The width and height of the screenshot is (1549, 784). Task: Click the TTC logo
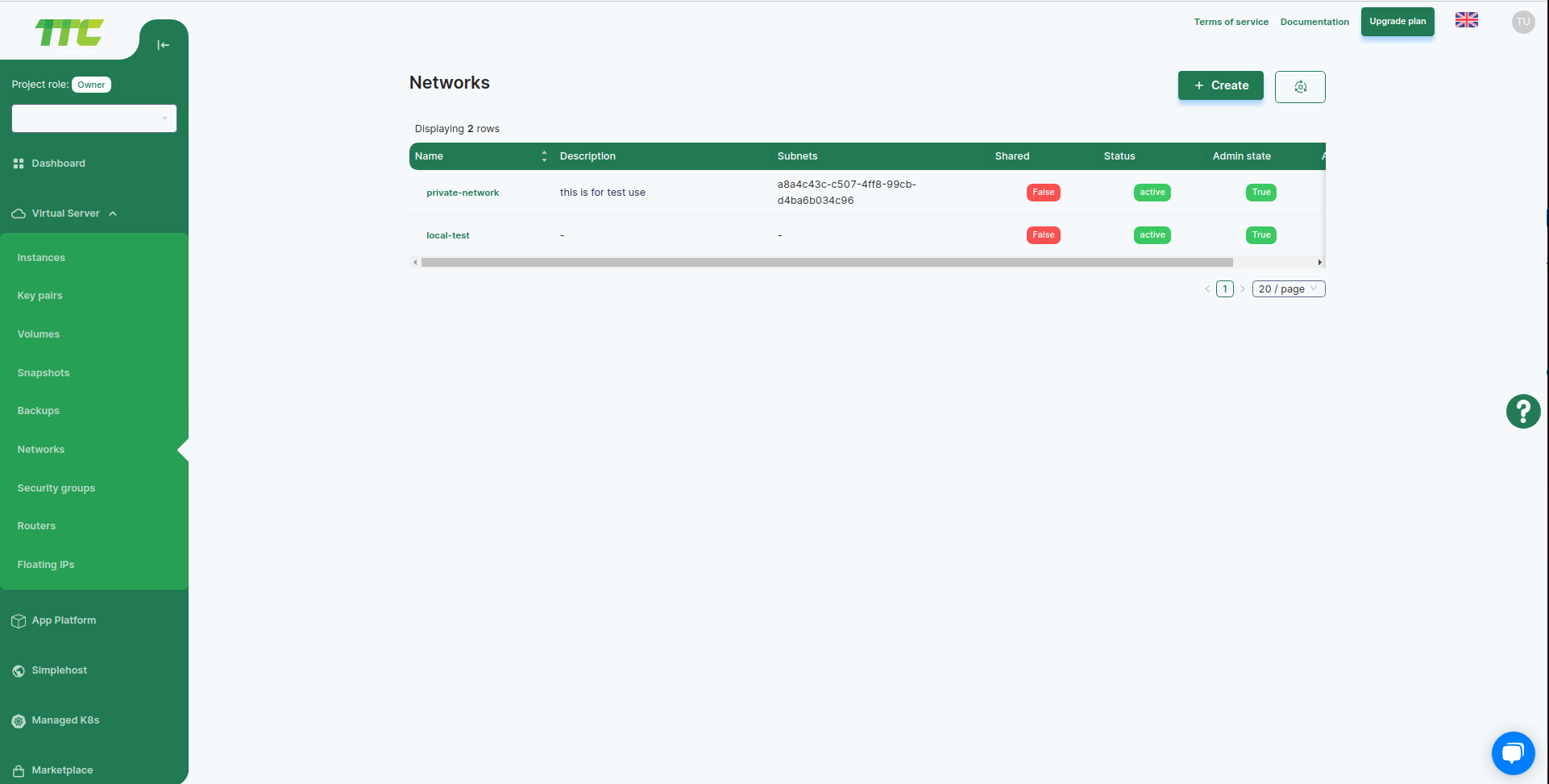[69, 33]
